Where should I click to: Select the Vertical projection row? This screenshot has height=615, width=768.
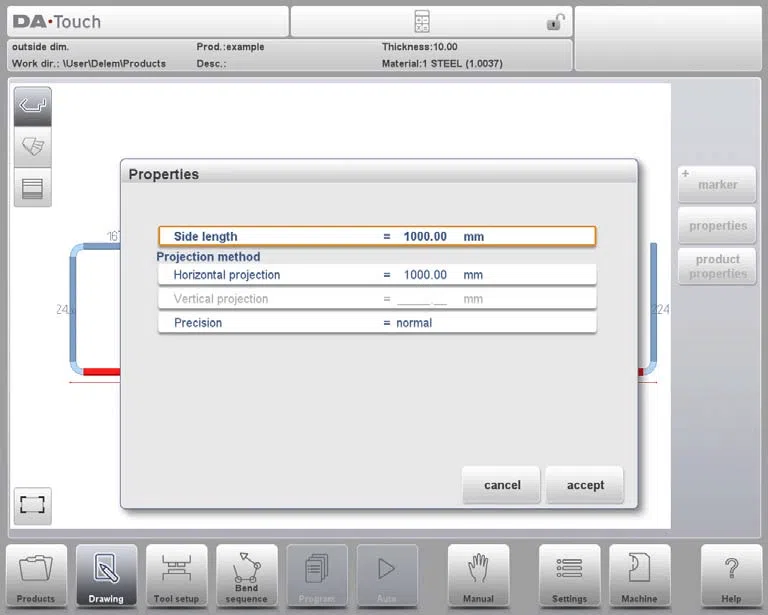point(377,299)
